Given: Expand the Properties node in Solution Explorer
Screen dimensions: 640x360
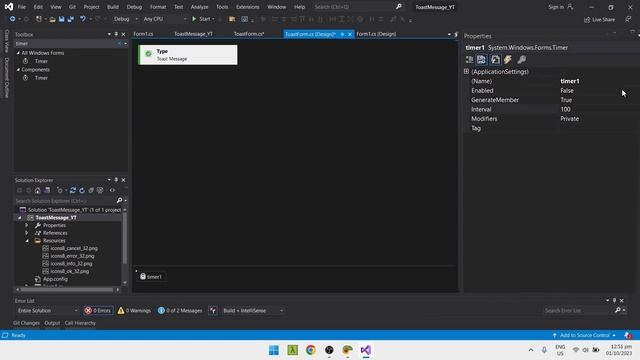Looking at the screenshot, I should pos(27,225).
